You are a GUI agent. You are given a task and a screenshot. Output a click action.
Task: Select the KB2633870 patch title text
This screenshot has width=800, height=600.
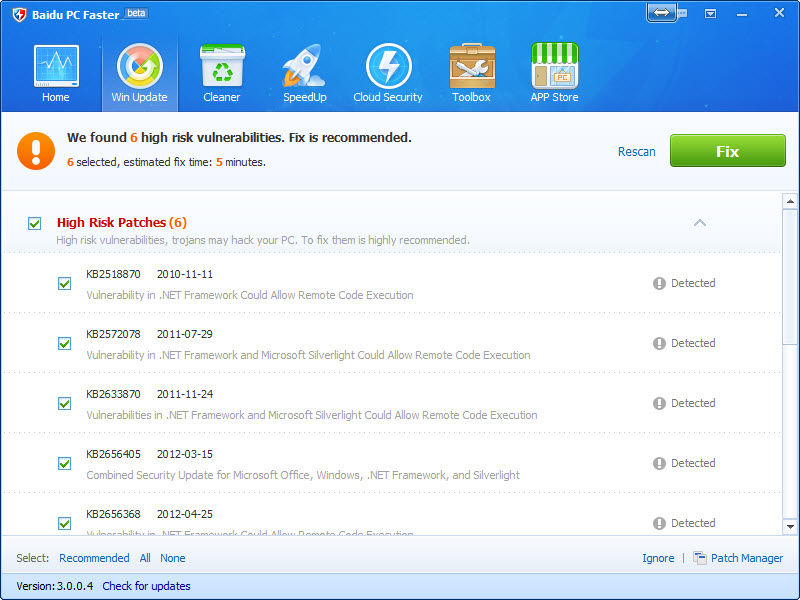113,394
